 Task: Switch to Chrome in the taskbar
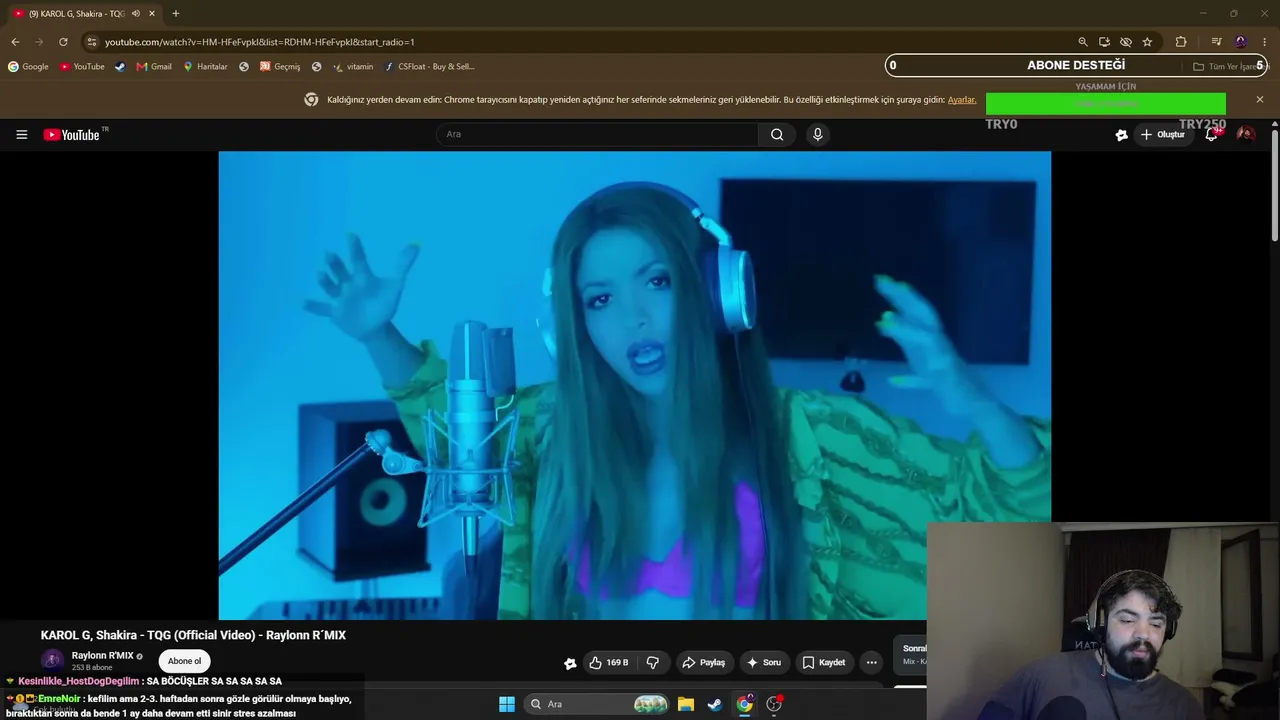tap(744, 704)
